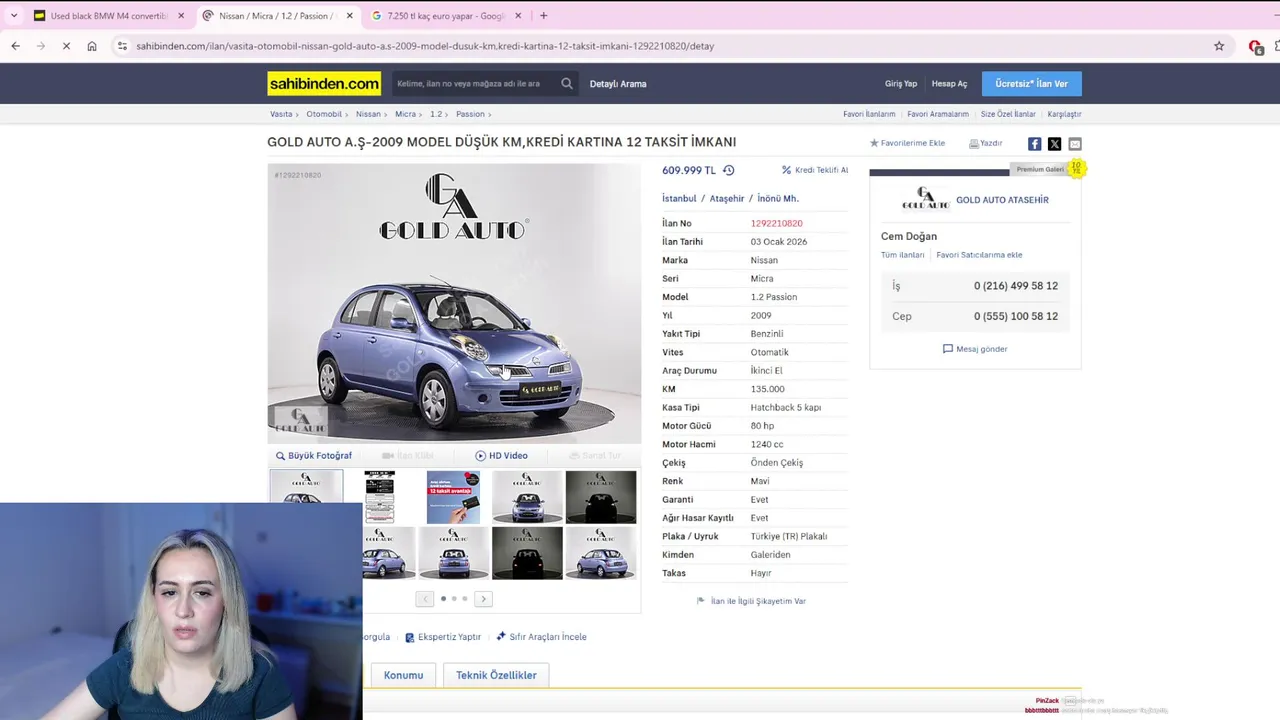Screen dimensions: 1280x720
Task: Open tab search dropdown arrow
Action: (13, 16)
